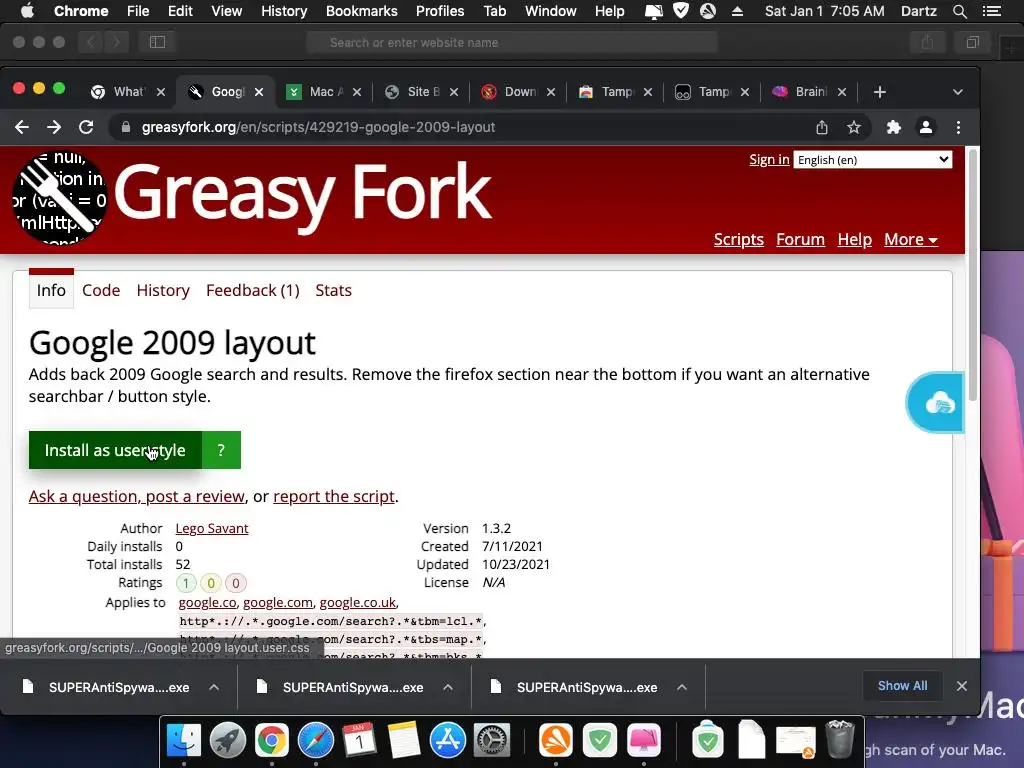
Task: Toggle Safari sidebar button in the background window
Action: (157, 42)
